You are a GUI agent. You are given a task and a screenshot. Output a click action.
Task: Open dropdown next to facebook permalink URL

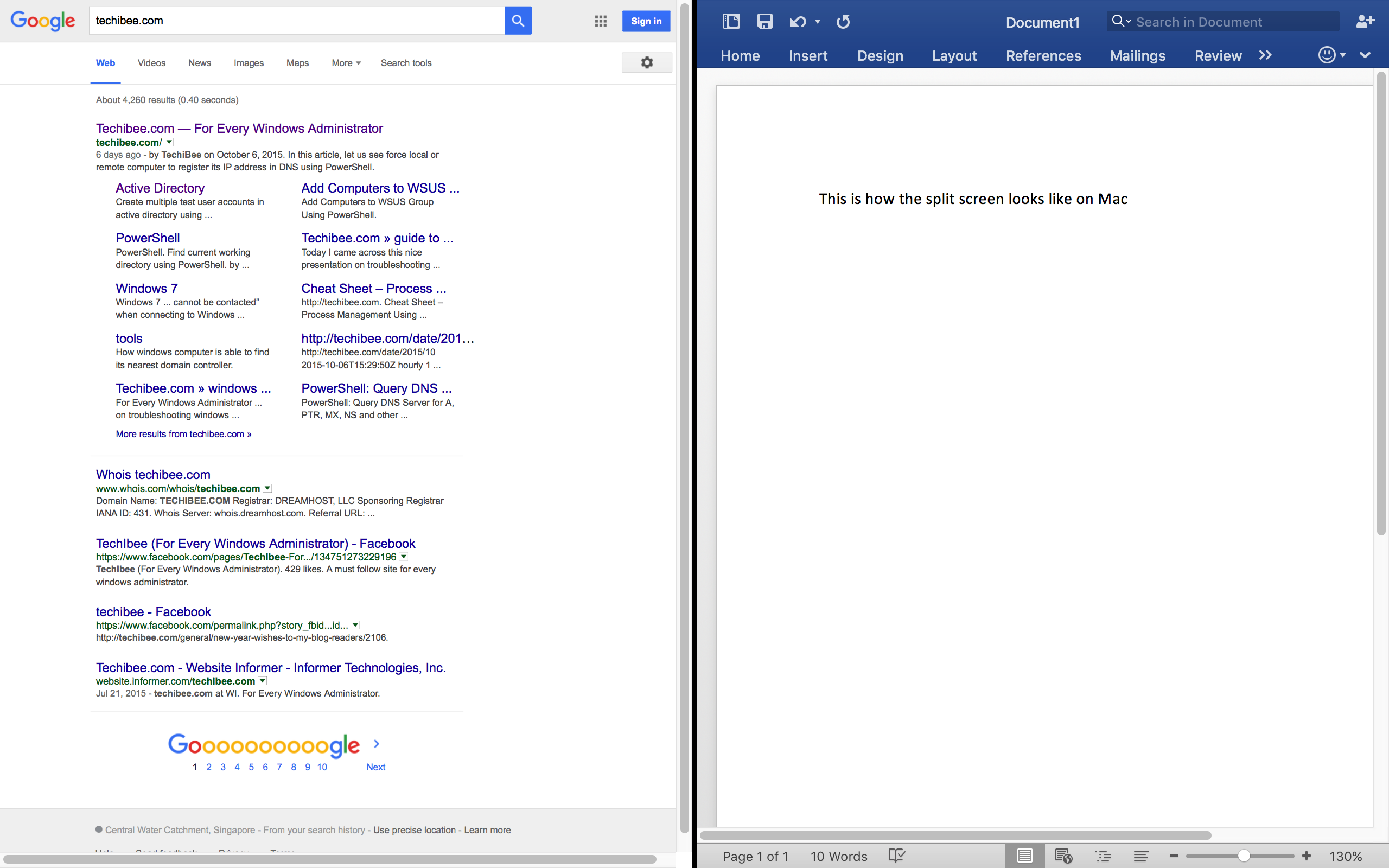click(356, 624)
